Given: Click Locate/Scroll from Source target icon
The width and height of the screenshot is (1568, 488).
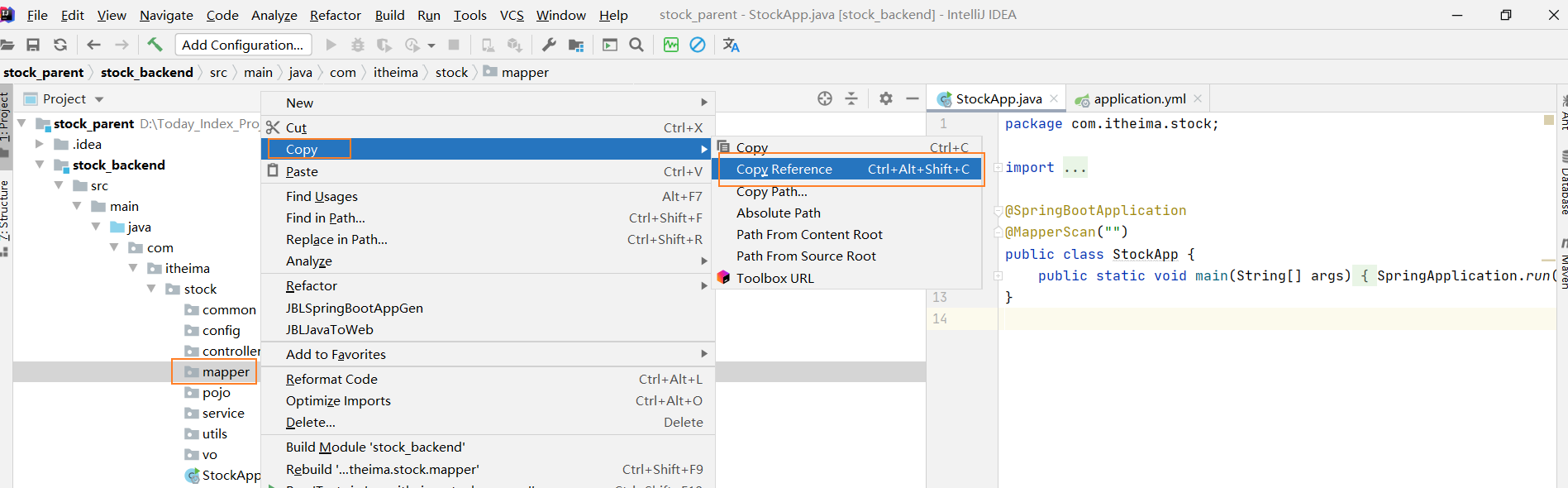Looking at the screenshot, I should (825, 98).
